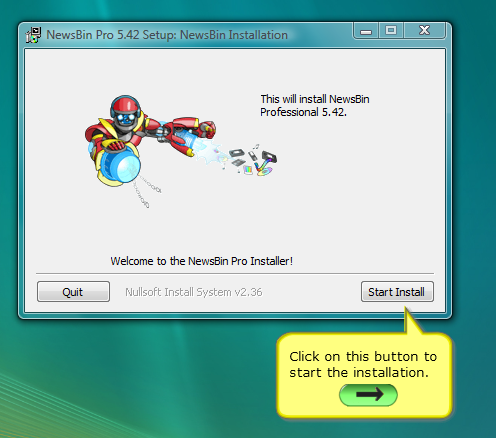Click the installer icon in the title bar
Screen dimensions: 496x438
(x=33, y=35)
